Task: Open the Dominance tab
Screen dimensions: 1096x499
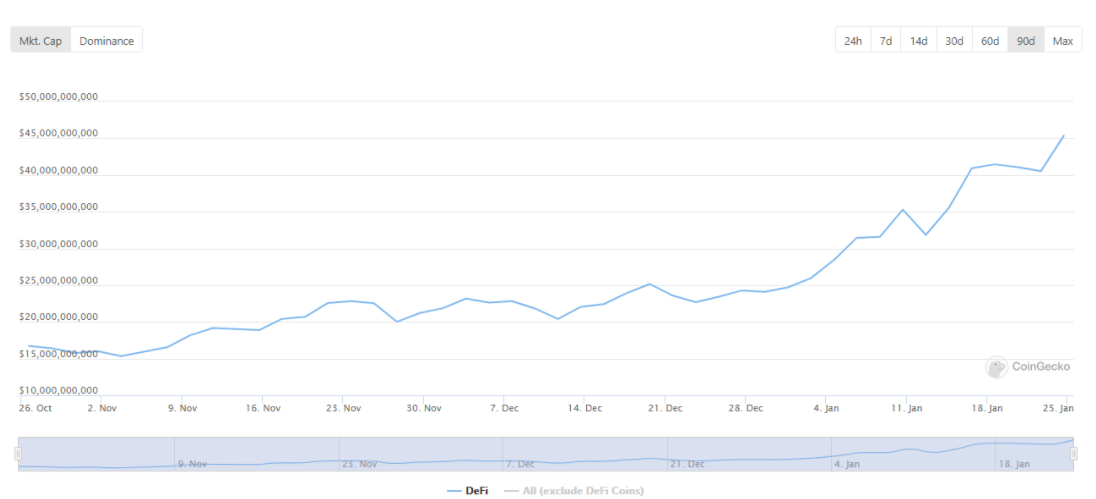Action: [x=107, y=41]
